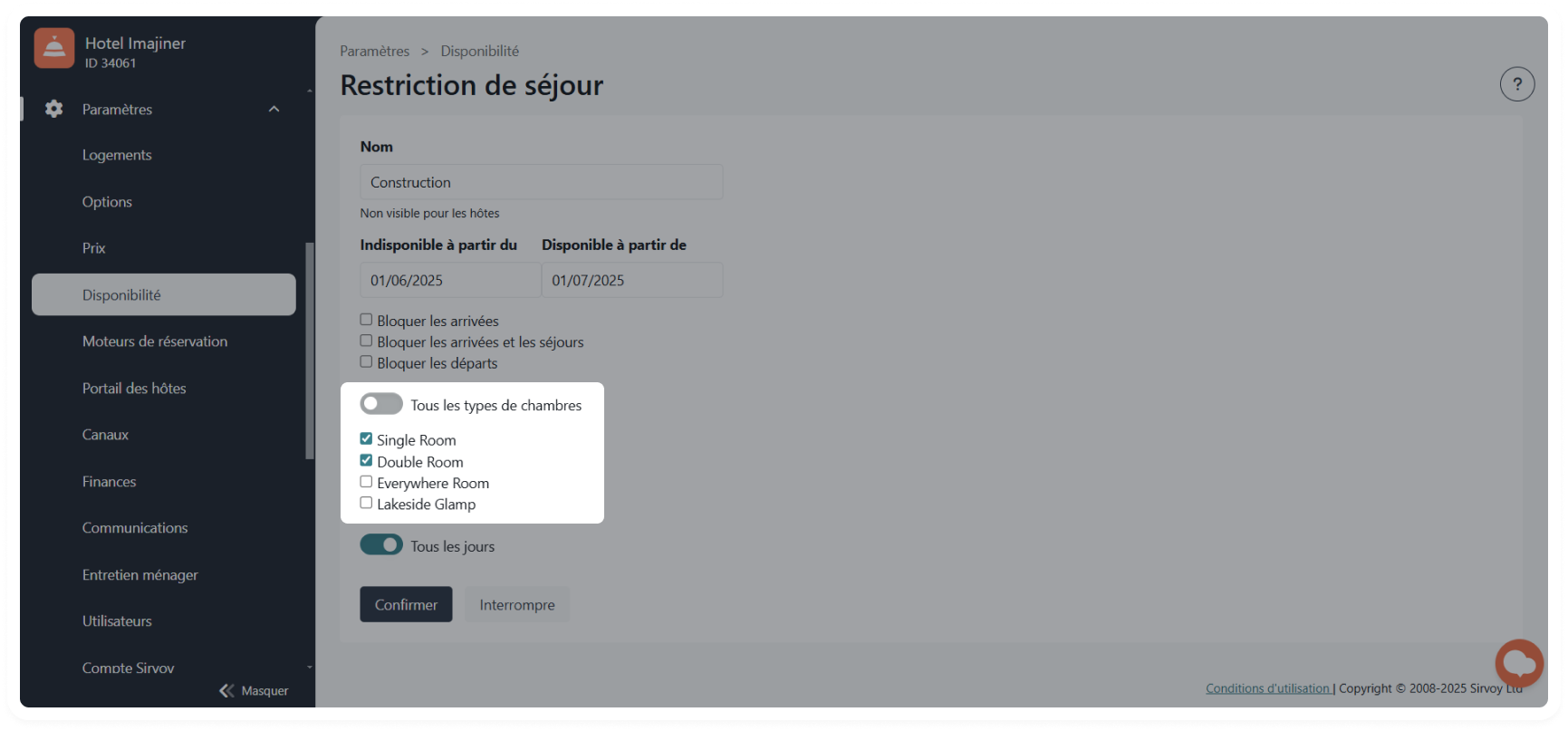
Task: Open Moteurs de réservation menu item
Action: tap(155, 341)
